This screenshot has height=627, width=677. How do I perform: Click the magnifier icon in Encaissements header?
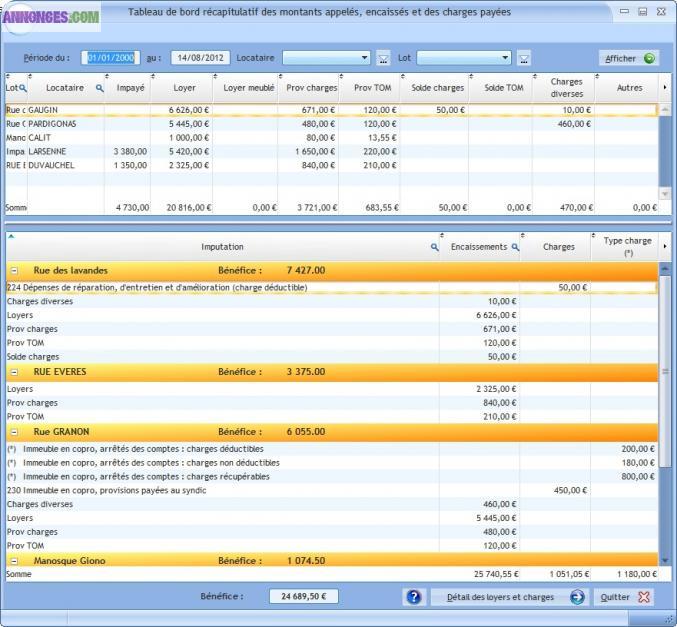coord(516,247)
